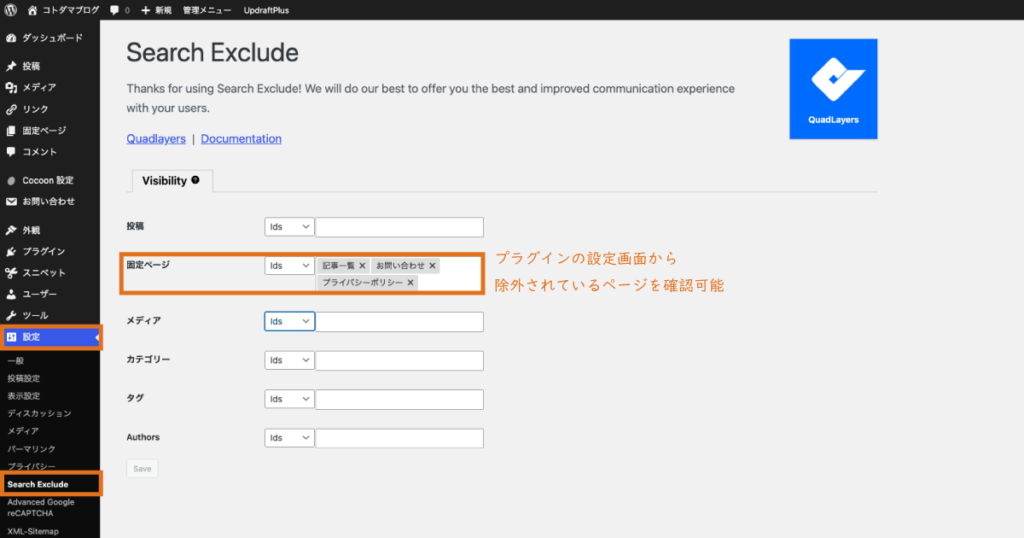
Task: Select the Visibility tab
Action: coord(172,181)
